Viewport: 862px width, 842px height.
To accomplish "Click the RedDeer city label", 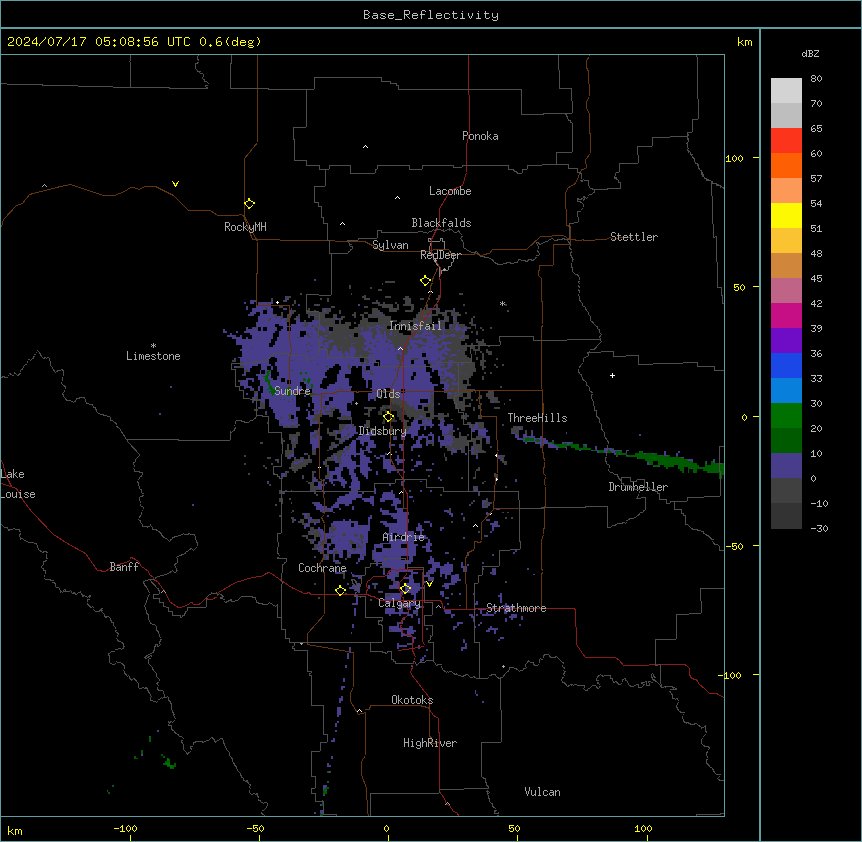I will pos(440,255).
